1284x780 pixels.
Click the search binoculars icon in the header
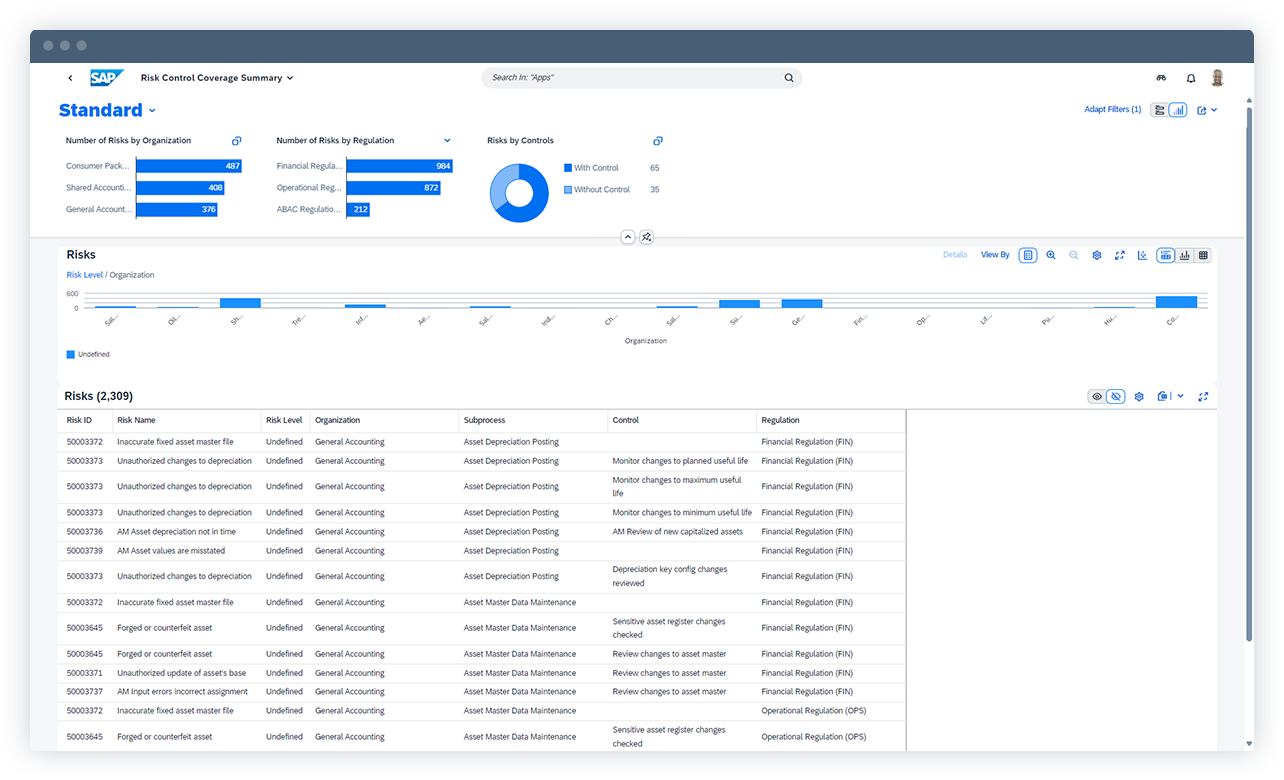1161,78
